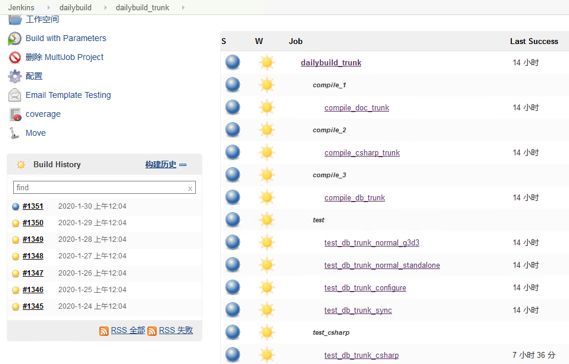Open the breadcrumb arrow after Jenkins
This screenshot has width=569, height=364.
(48, 7)
